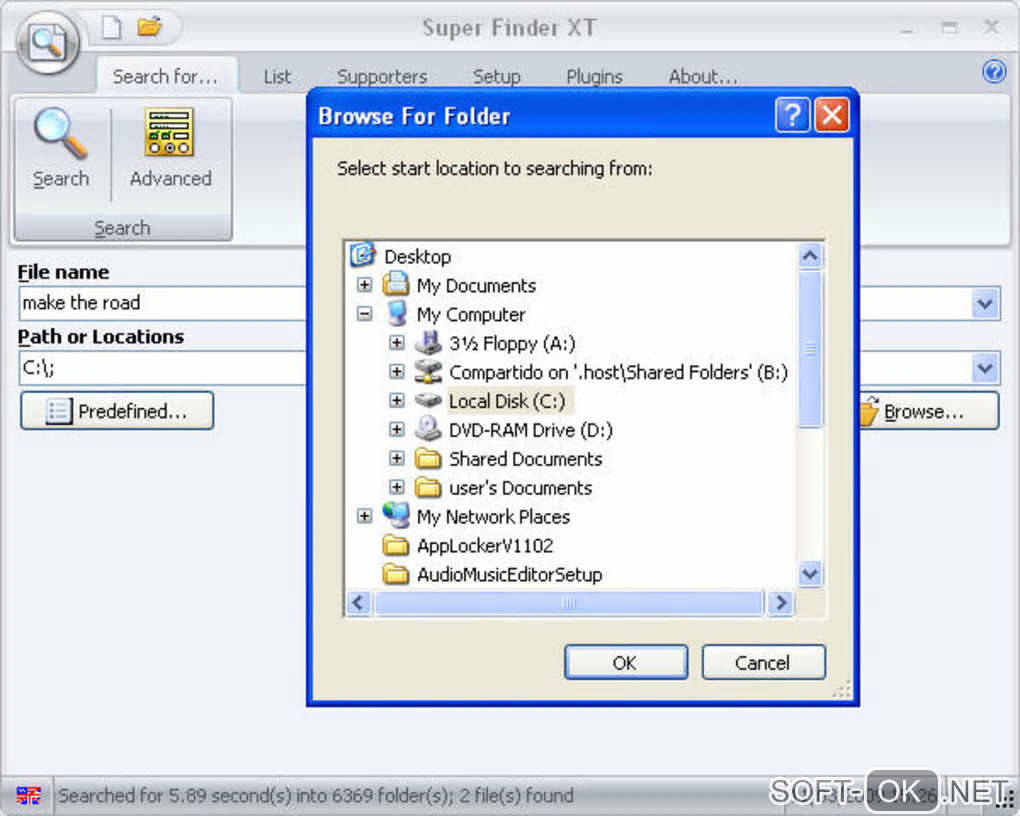
Task: Expand the DVD-RAM Drive (D:) node
Action: pos(397,429)
